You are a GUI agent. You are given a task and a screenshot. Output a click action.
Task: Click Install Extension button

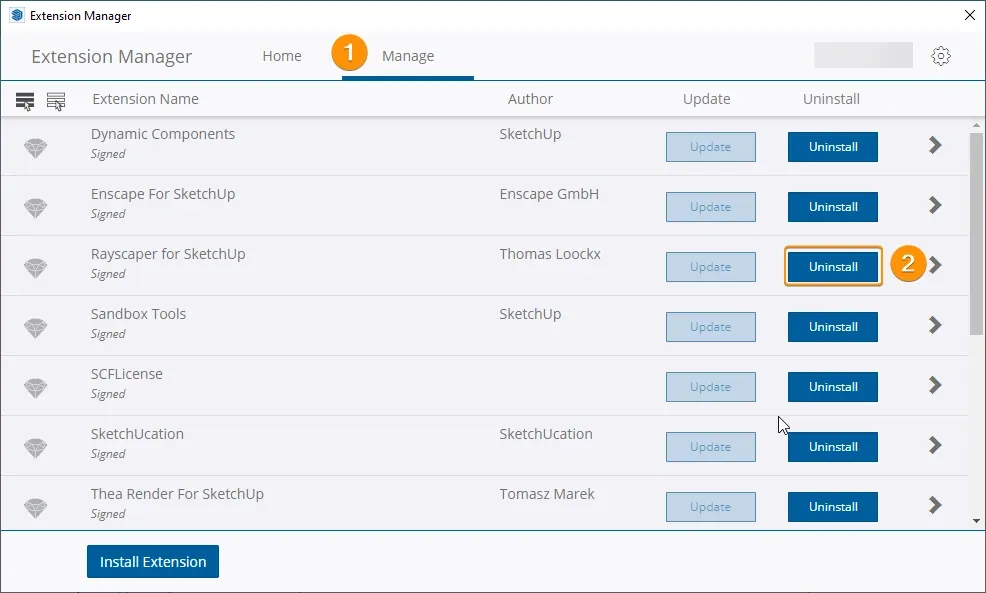coord(153,562)
